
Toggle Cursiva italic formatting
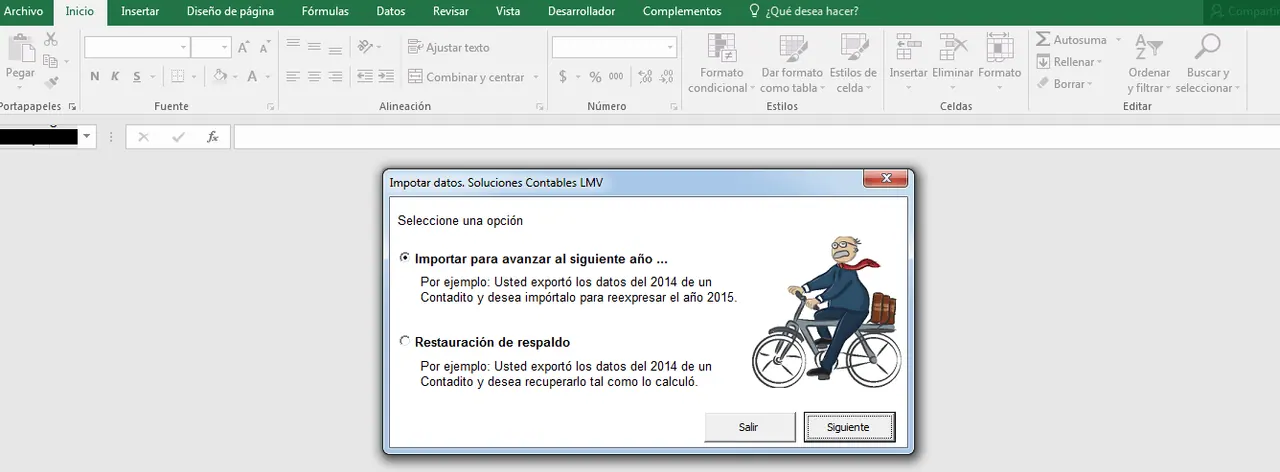pos(116,77)
